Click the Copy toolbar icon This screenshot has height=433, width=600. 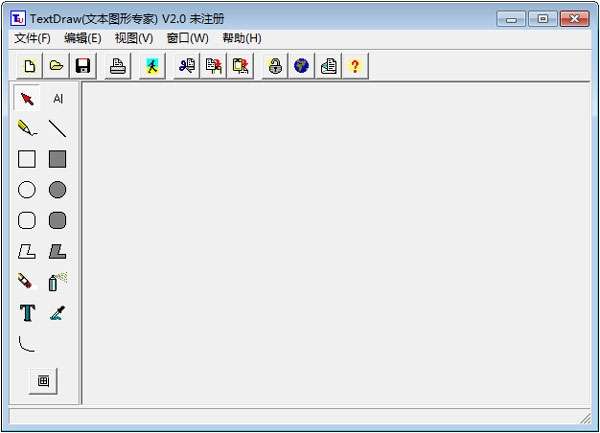pos(213,66)
